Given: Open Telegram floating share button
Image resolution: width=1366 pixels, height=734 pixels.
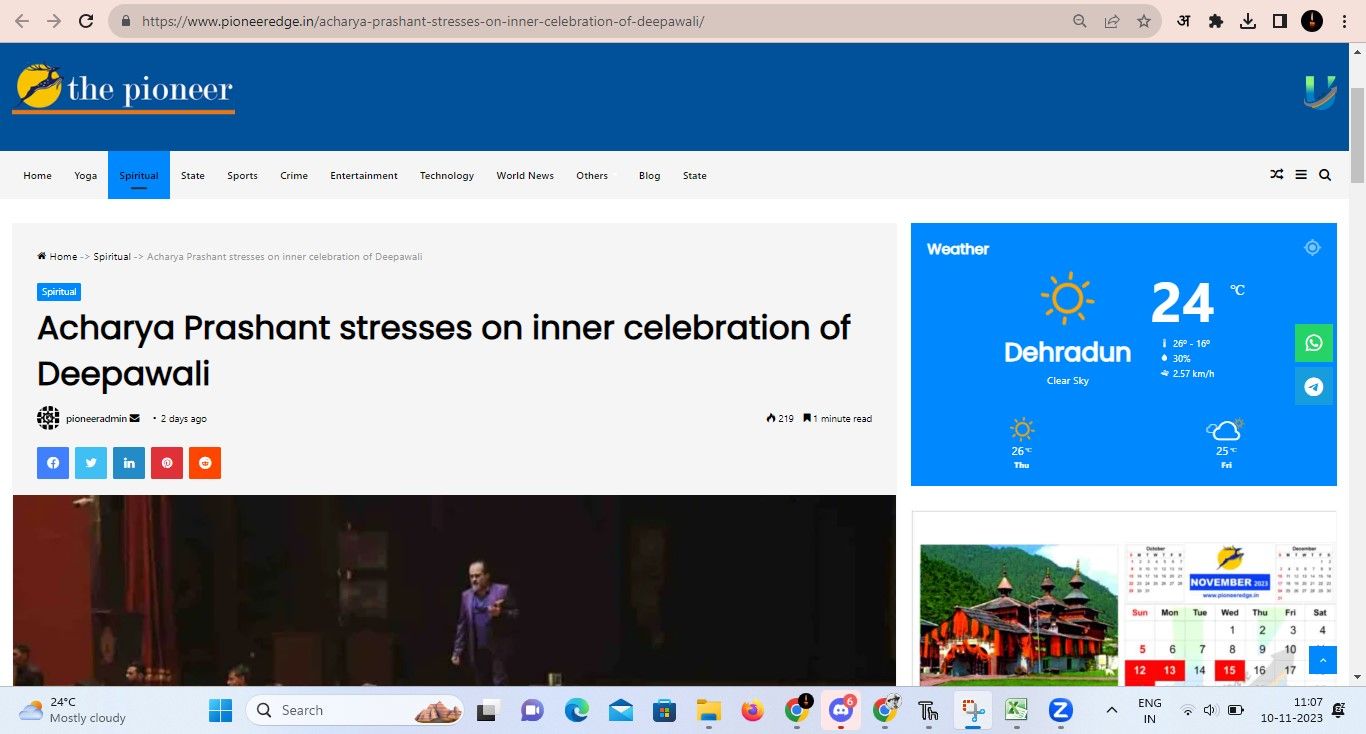Looking at the screenshot, I should 1313,387.
